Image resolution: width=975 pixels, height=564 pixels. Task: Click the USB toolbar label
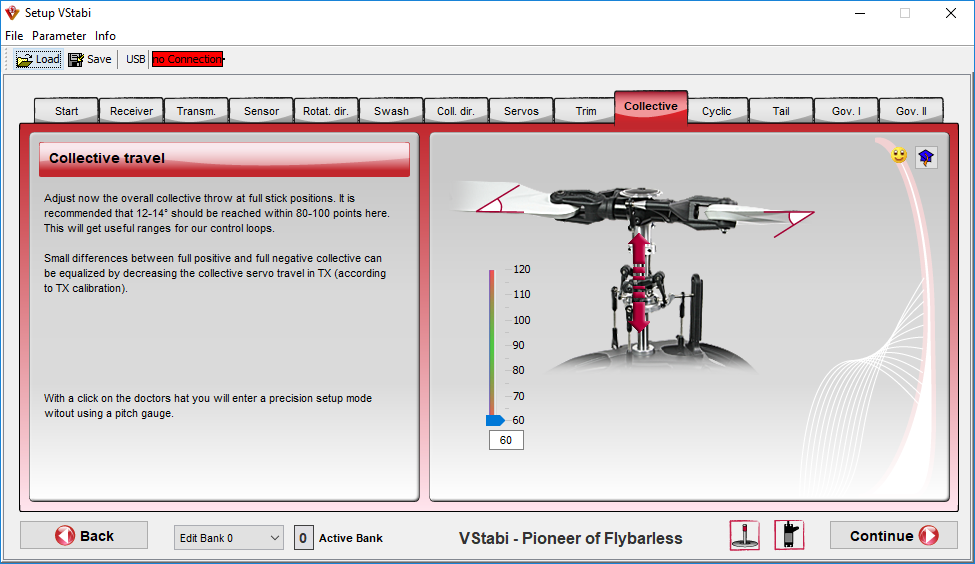[x=136, y=59]
